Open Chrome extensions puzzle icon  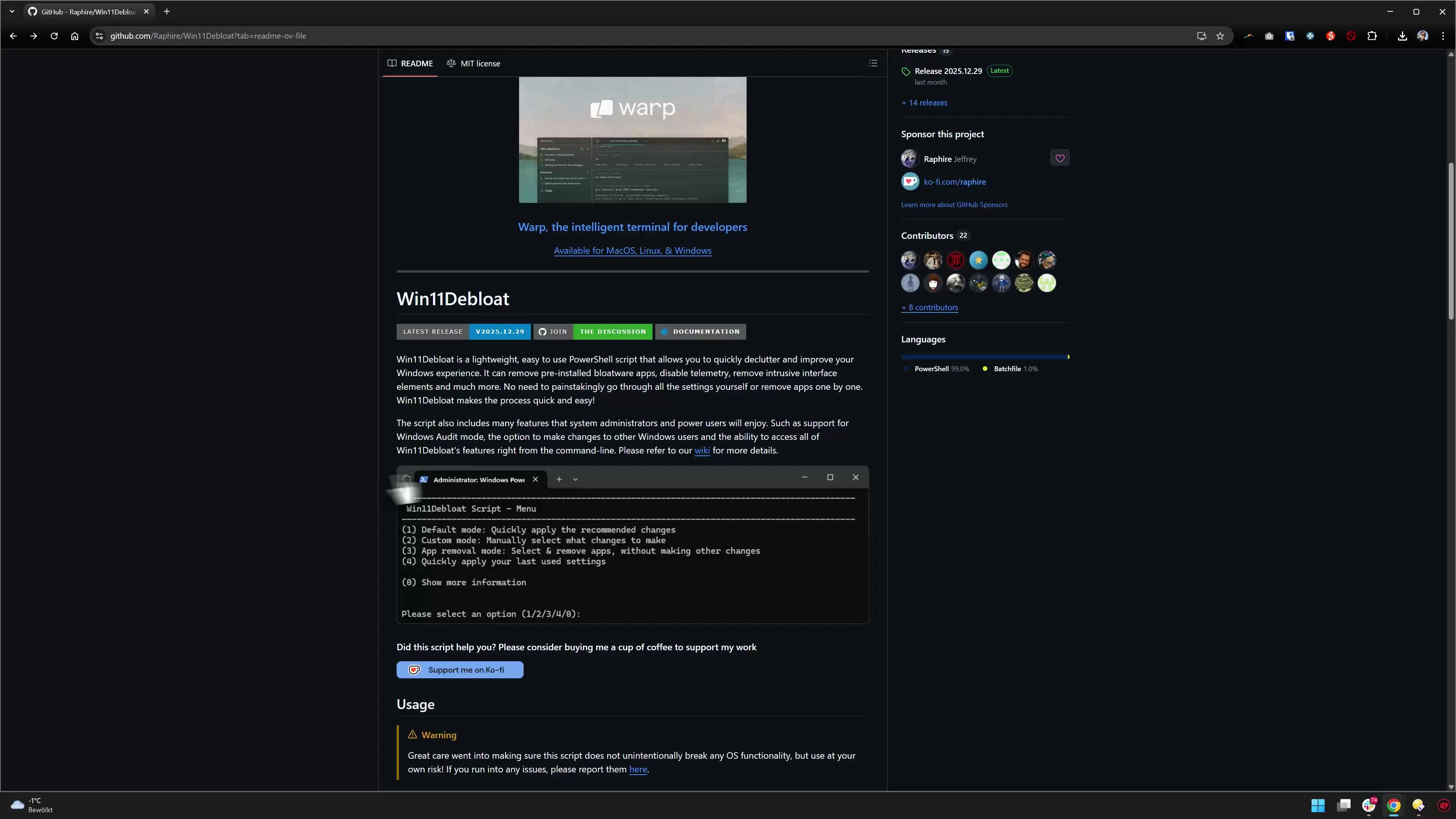[x=1372, y=36]
